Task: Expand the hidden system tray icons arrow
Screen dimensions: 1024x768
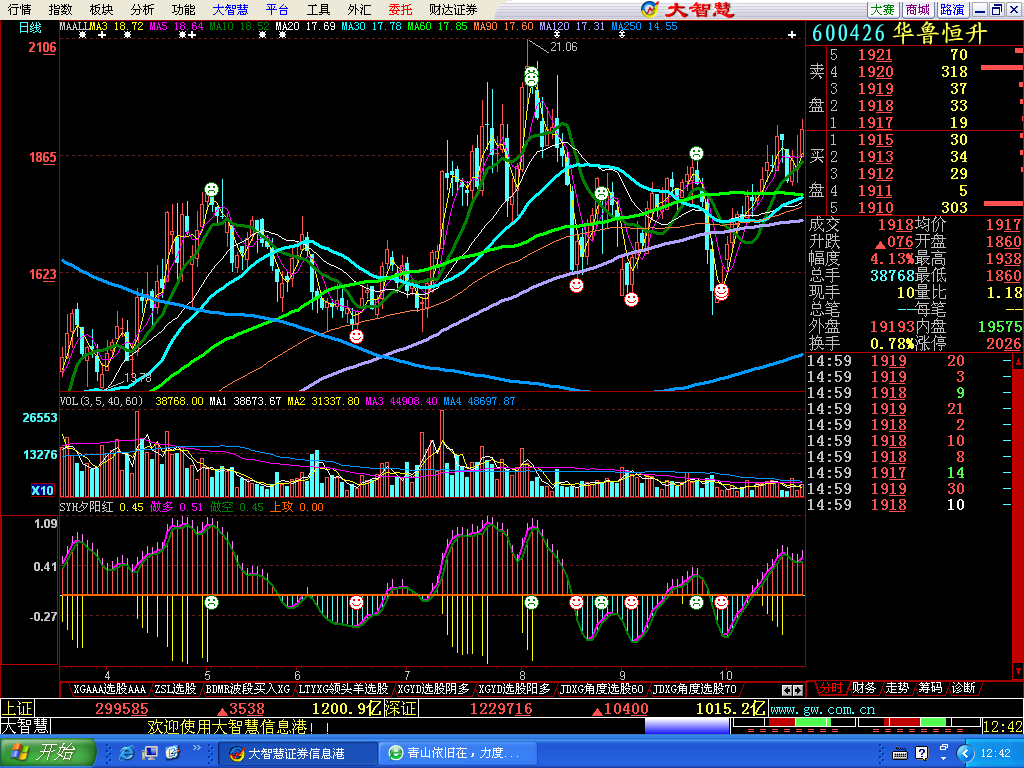Action: point(966,754)
